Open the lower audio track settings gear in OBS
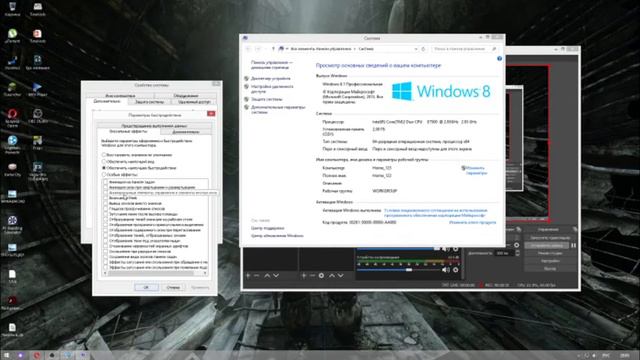640x360 pixels. tap(456, 270)
